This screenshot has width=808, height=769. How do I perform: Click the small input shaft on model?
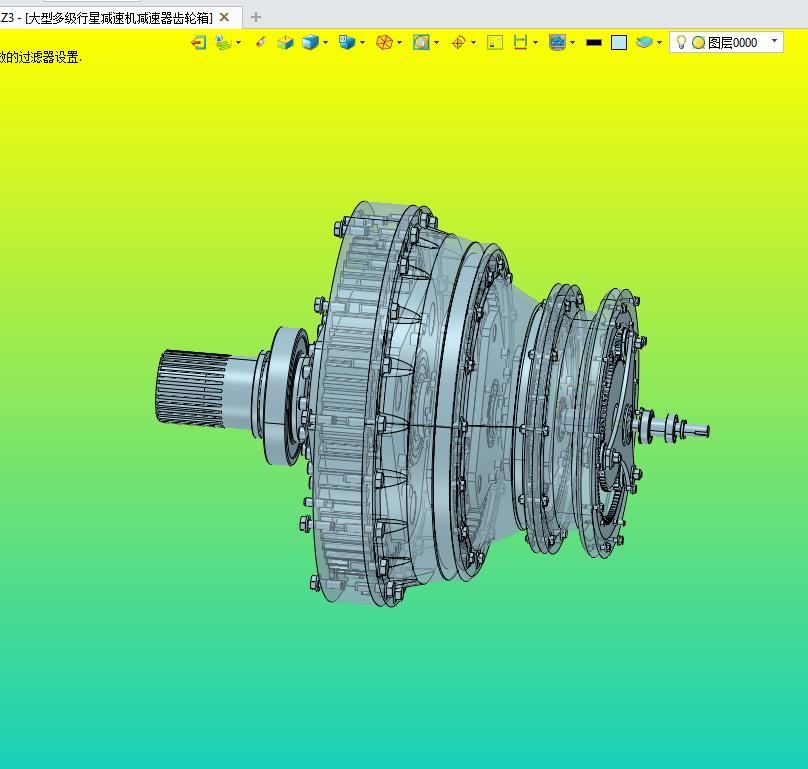tap(675, 426)
